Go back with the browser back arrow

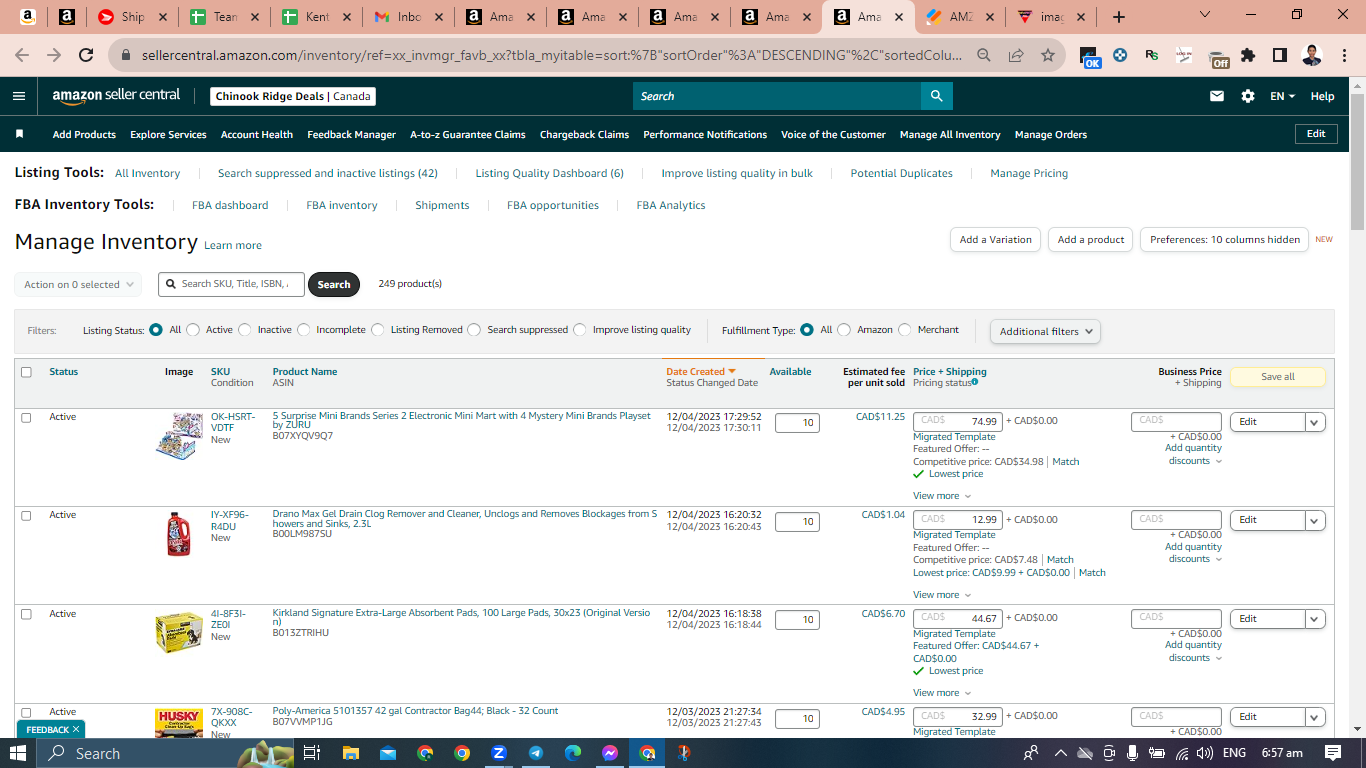tap(22, 56)
